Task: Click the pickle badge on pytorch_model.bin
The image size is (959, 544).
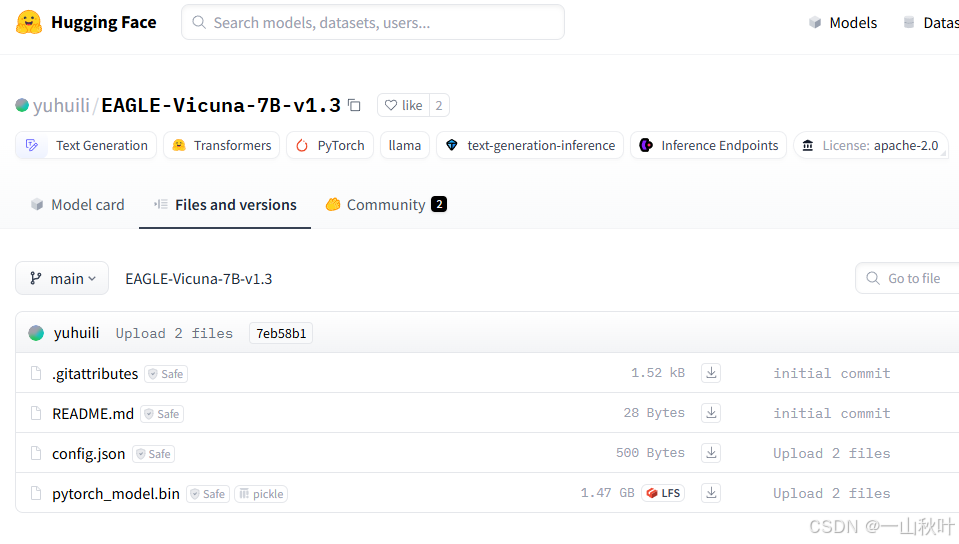Action: [261, 494]
